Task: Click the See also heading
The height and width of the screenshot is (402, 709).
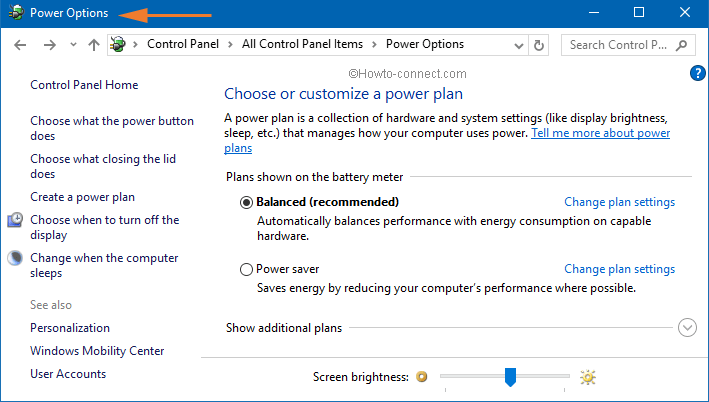Action: pyautogui.click(x=51, y=305)
